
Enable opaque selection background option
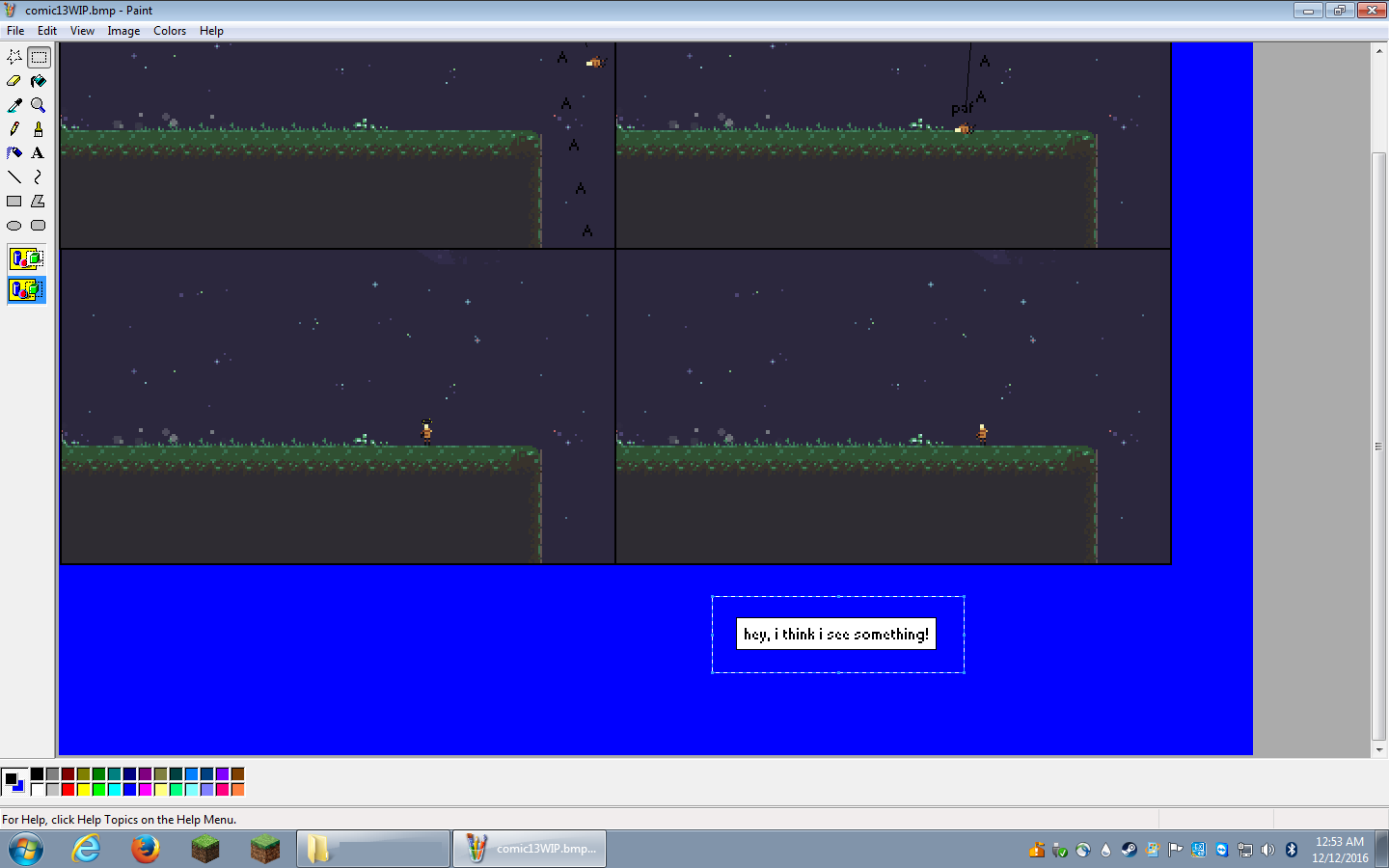click(x=26, y=258)
